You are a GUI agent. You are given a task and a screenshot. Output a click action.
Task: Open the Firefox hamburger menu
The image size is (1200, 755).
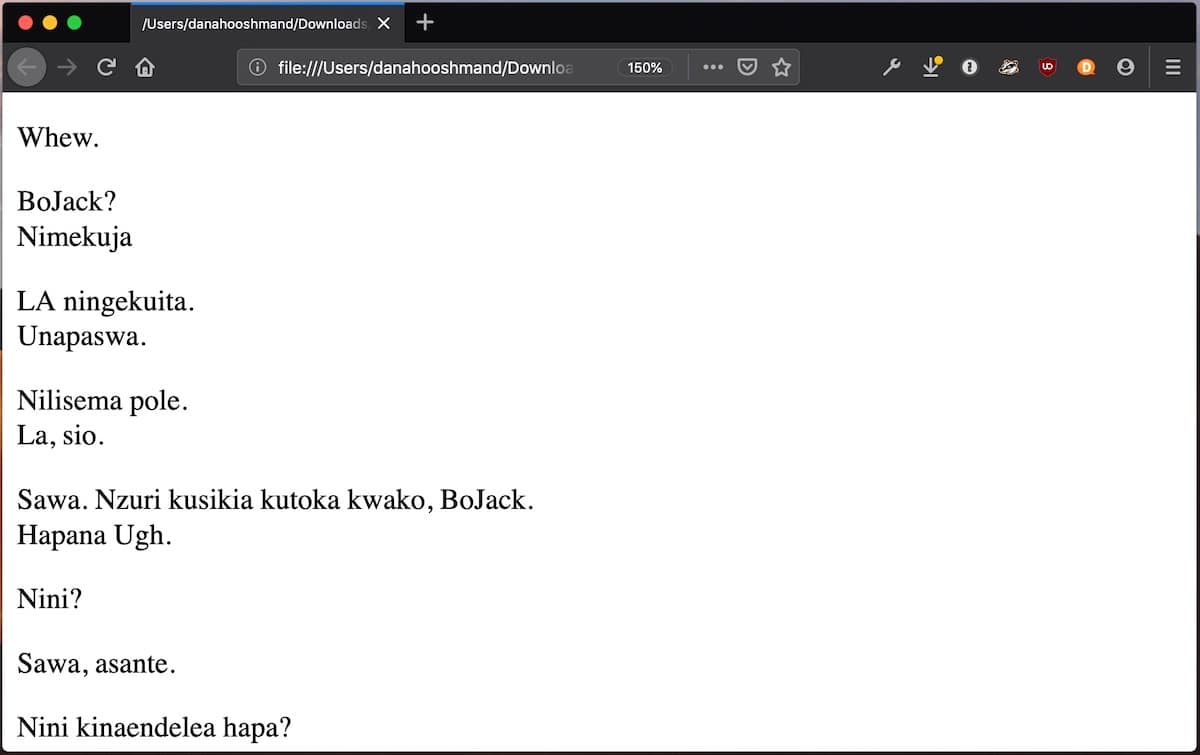(1174, 67)
